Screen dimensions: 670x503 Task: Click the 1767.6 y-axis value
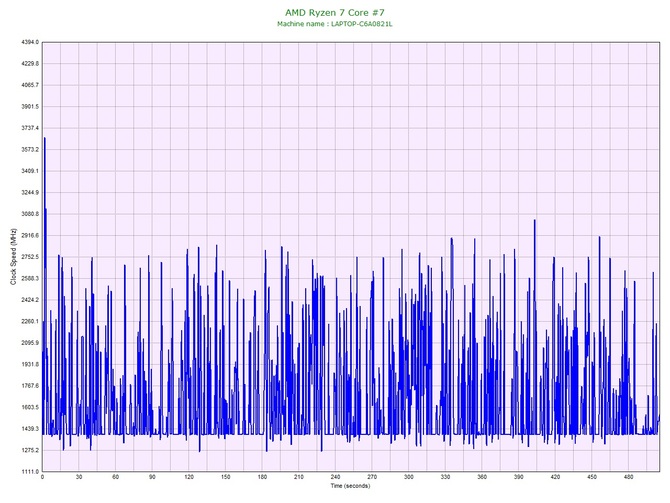(x=30, y=386)
